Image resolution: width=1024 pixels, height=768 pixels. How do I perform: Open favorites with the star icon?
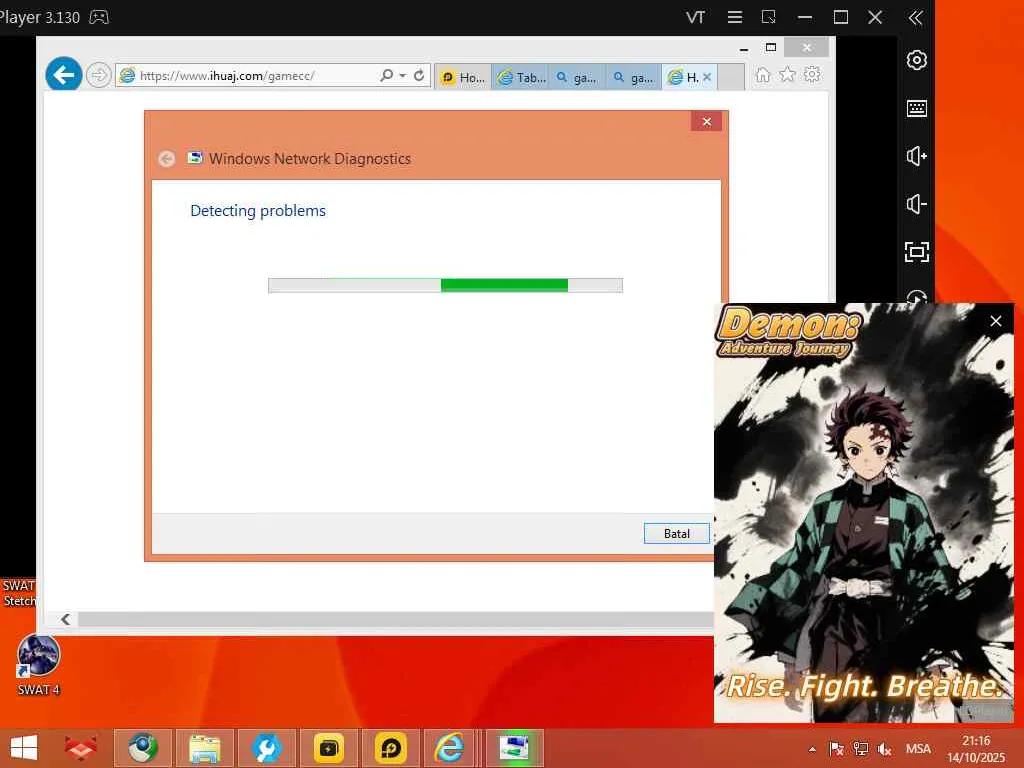pyautogui.click(x=788, y=74)
